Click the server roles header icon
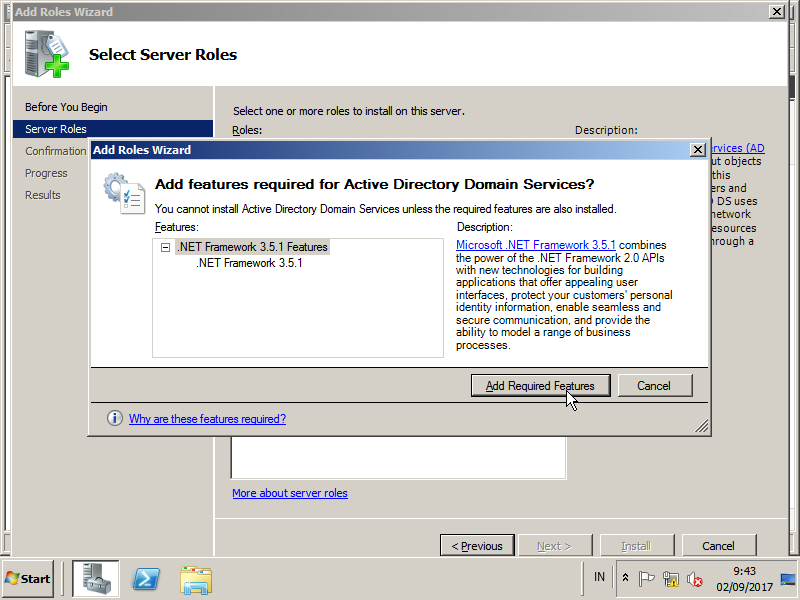The height and width of the screenshot is (600, 800). coord(46,55)
